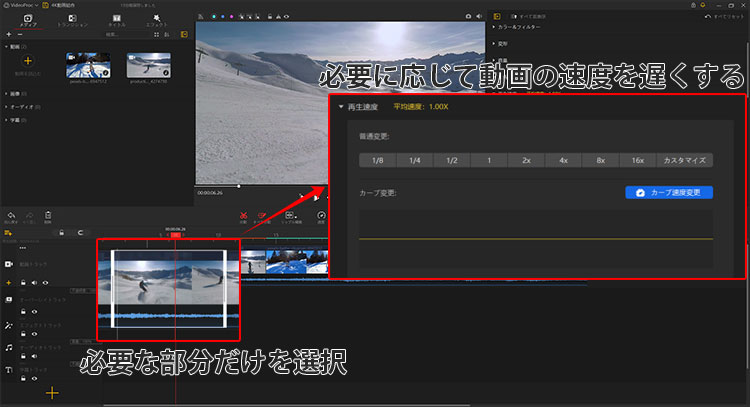Viewport: 750px width, 407px height.
Task: Click the magenta color dot above preview
Action: (x=232, y=17)
